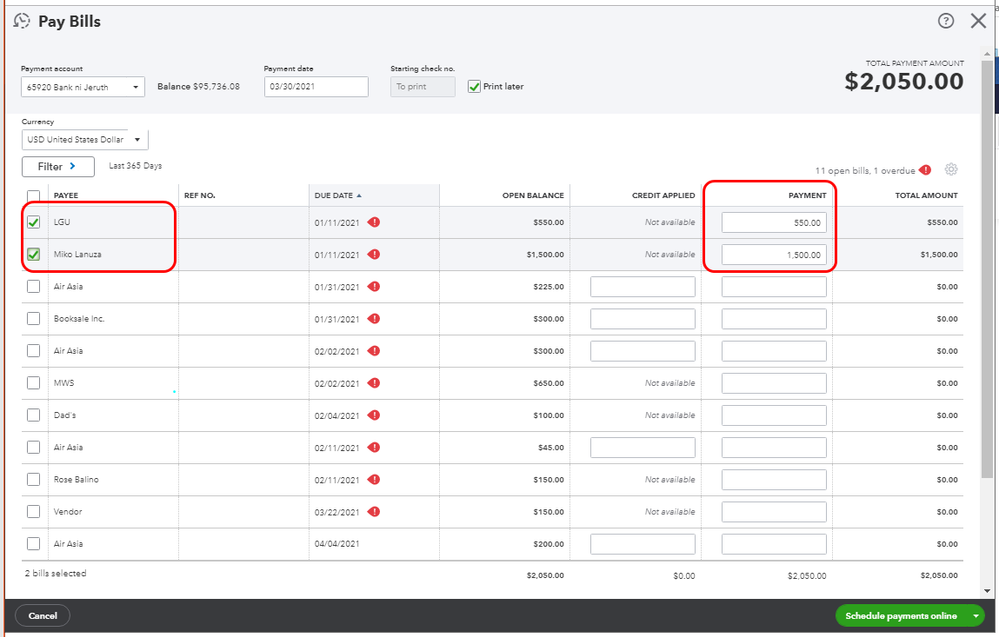Check the Booksale Inc. bill checkbox
The height and width of the screenshot is (637, 999).
(34, 319)
